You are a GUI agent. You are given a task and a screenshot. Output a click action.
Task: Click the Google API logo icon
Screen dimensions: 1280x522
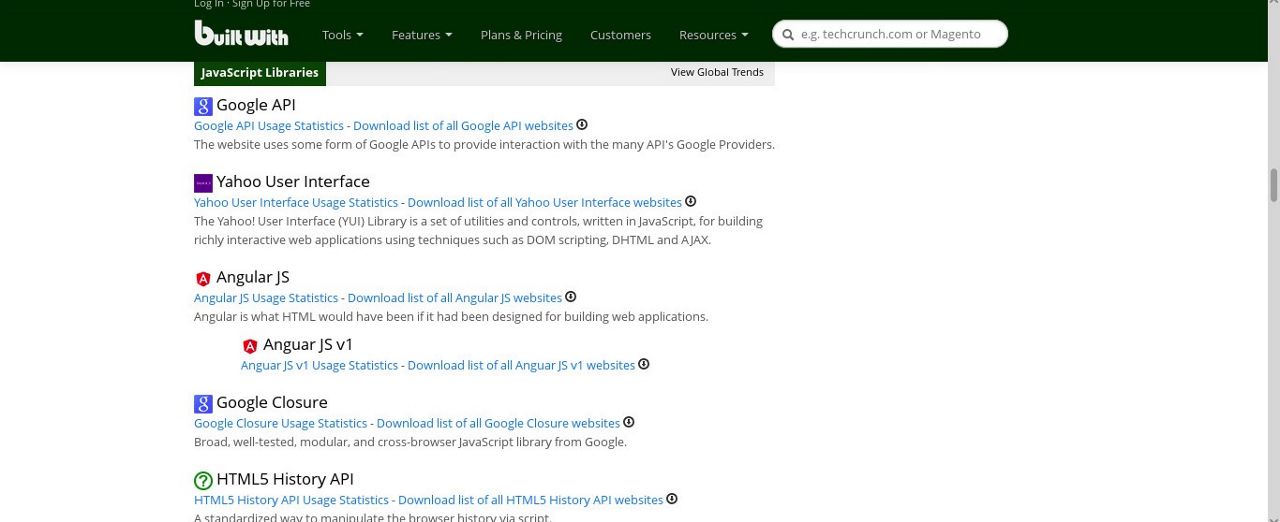203,106
